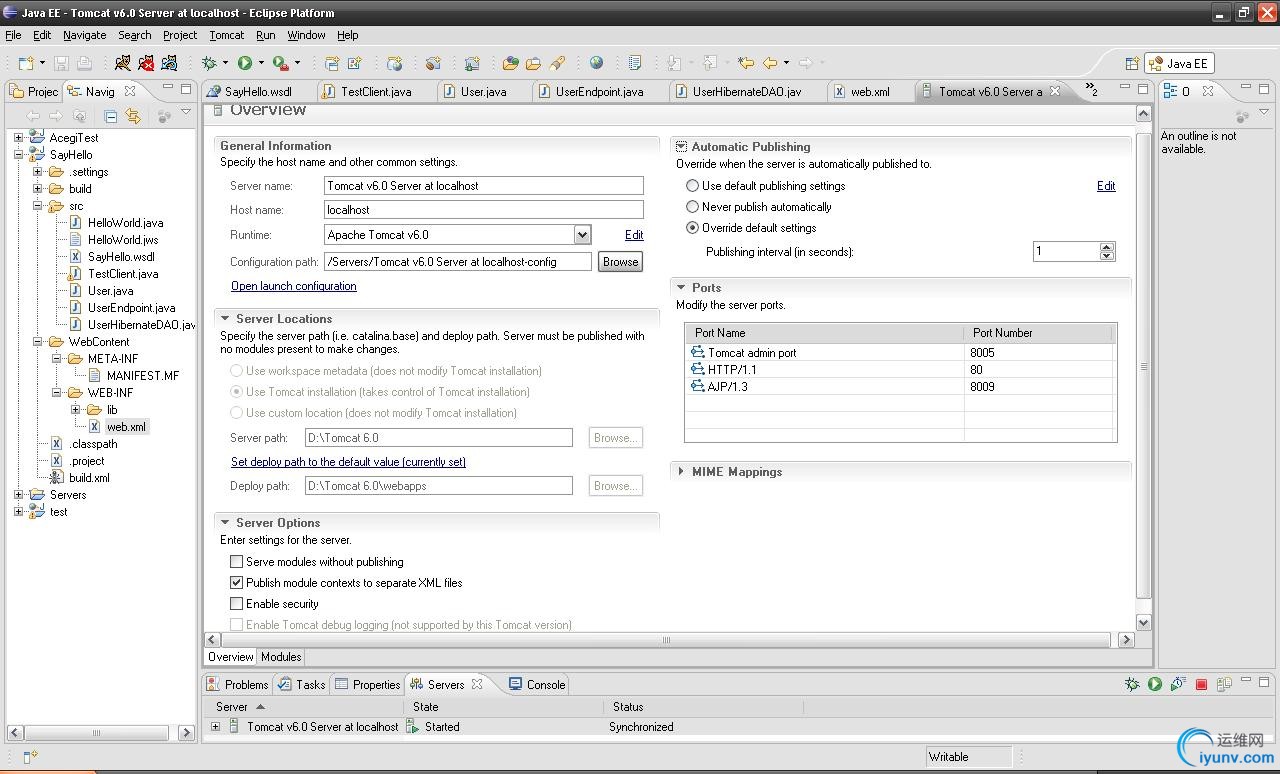Expand Tomcat server row in Servers view
Image resolution: width=1280 pixels, height=774 pixels.
[216, 727]
